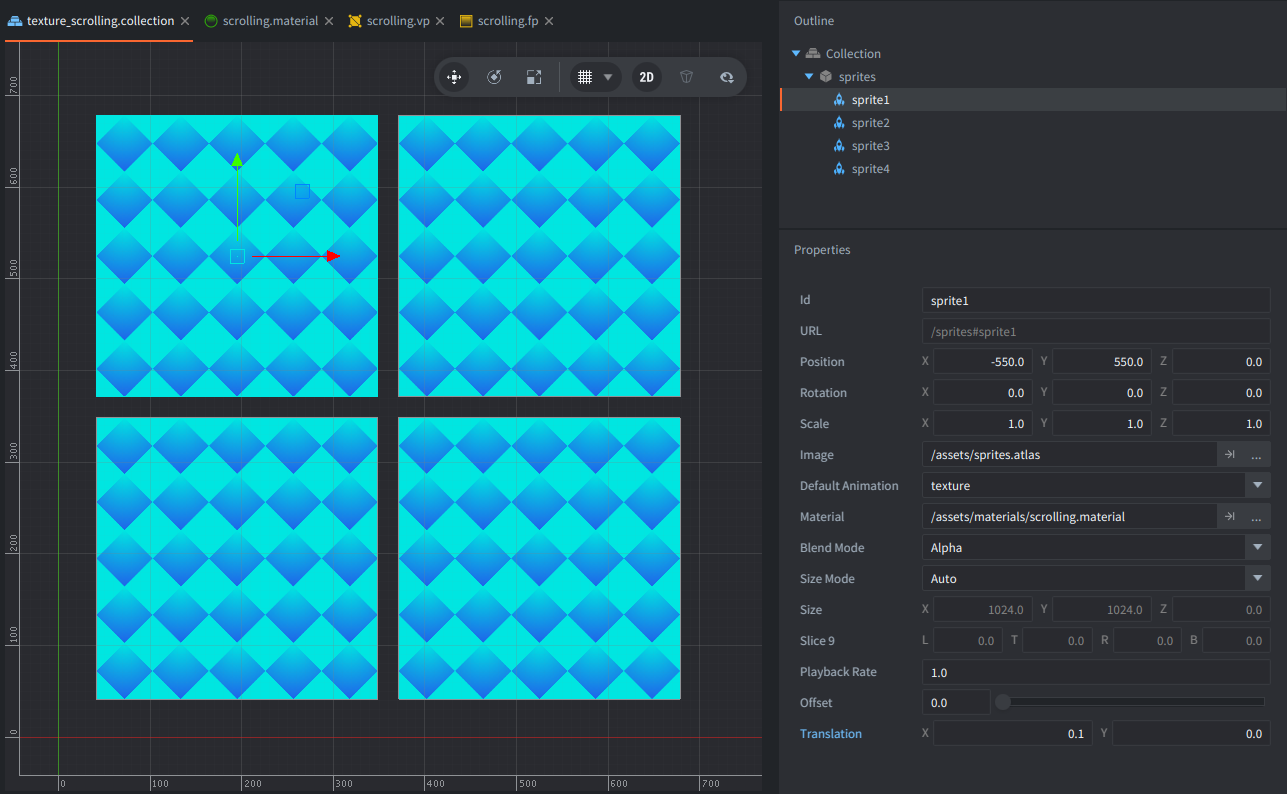Screen dimensions: 1287x794
Task: Click inside the Playback Rate input field
Action: click(x=1095, y=671)
